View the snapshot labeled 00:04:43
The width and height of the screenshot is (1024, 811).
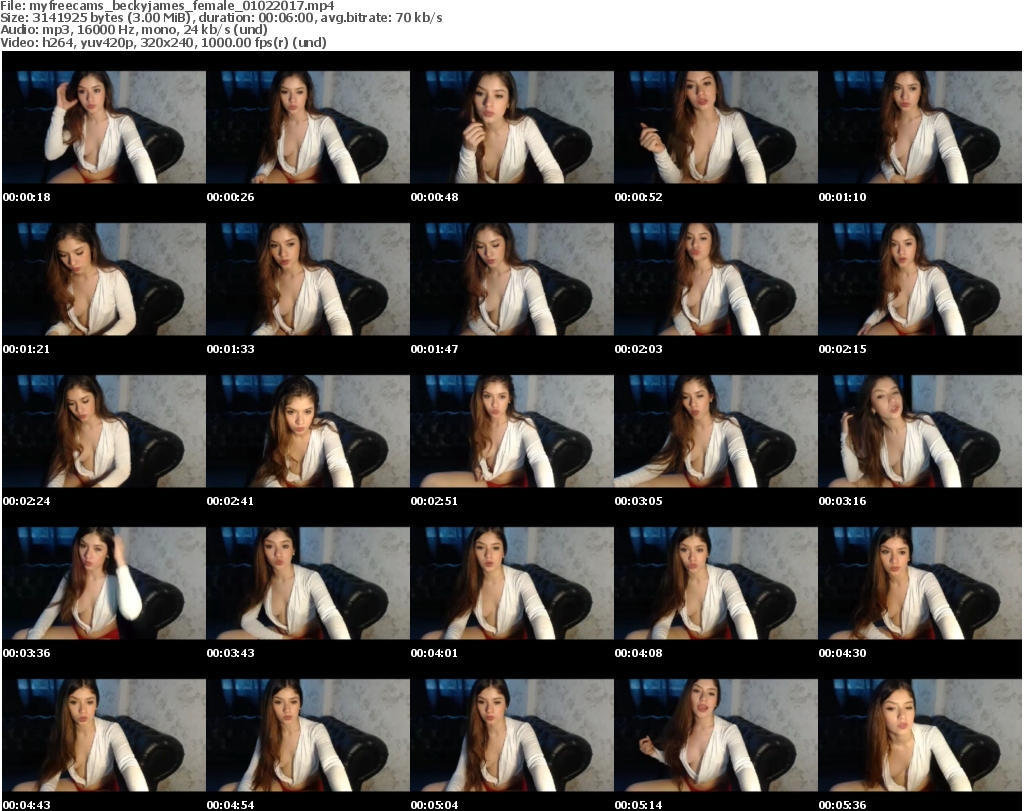(x=104, y=736)
